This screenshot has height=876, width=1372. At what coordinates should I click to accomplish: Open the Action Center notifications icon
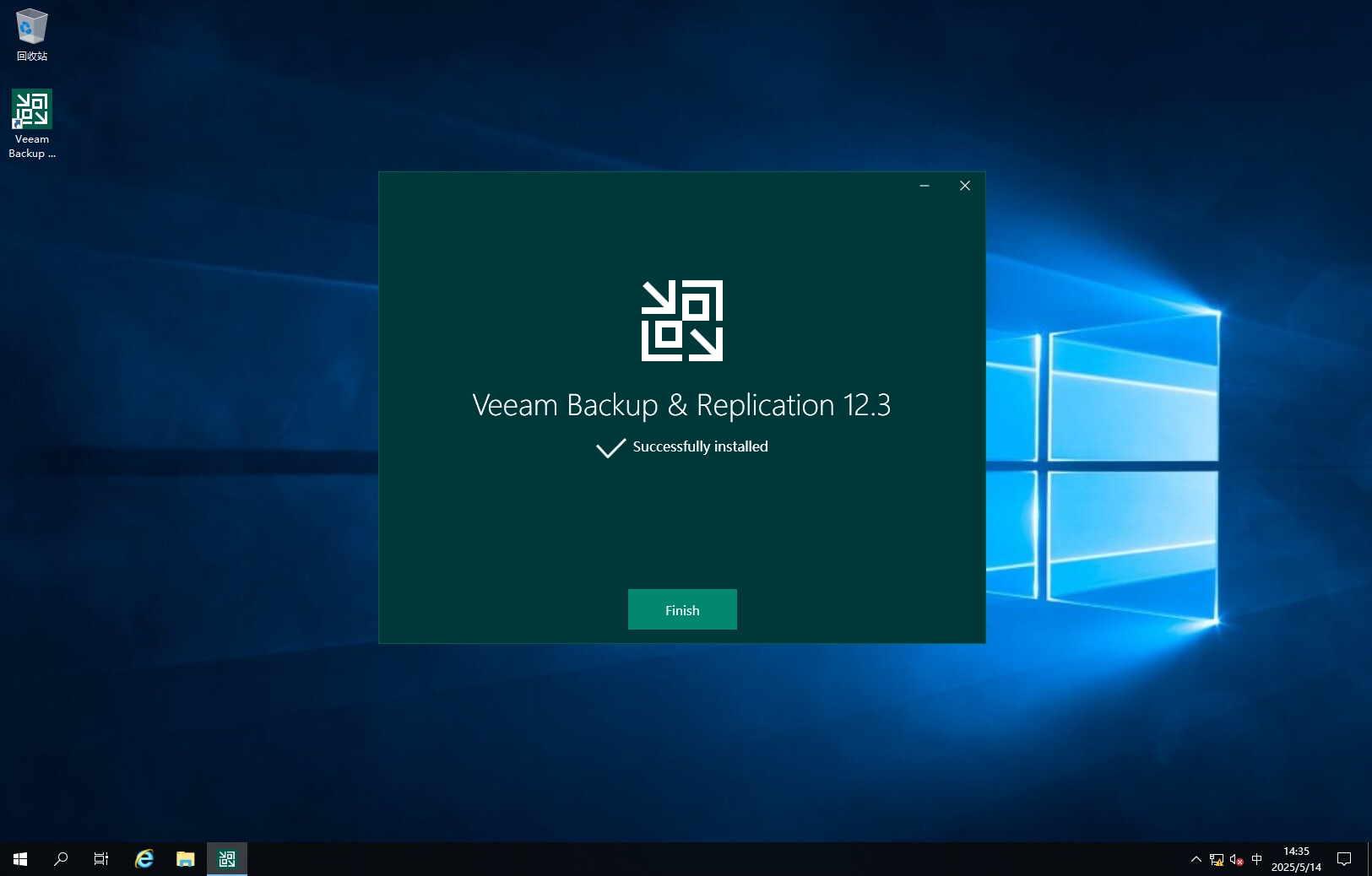(x=1344, y=859)
